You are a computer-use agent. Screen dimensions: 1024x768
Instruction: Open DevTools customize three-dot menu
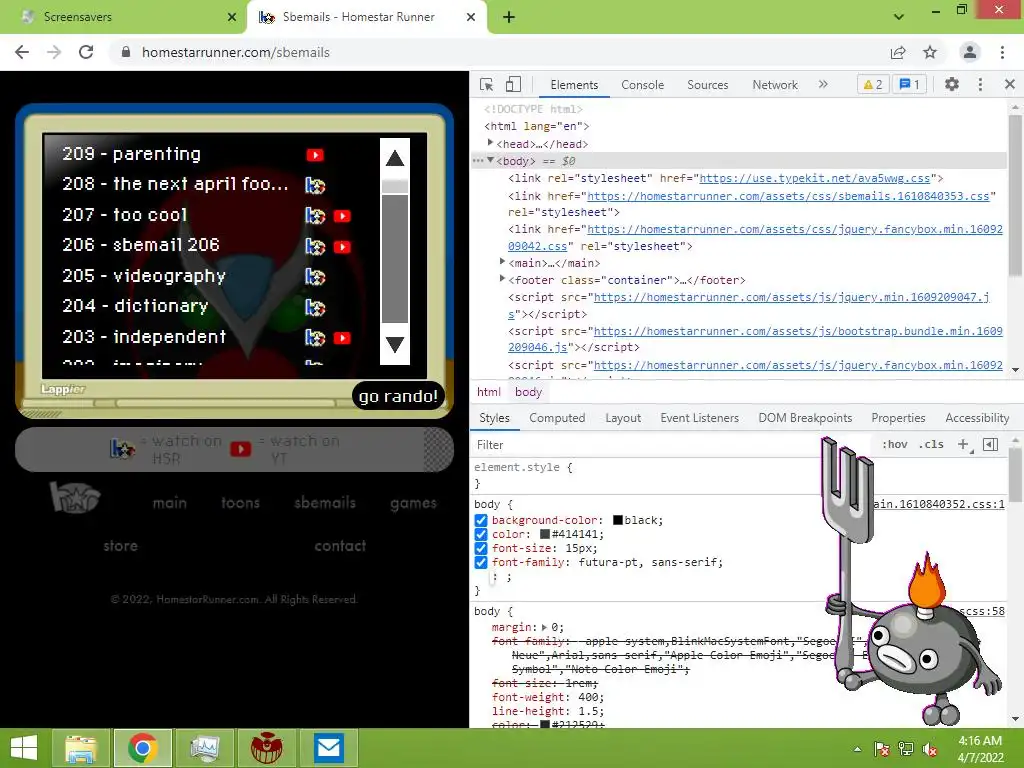tap(980, 84)
